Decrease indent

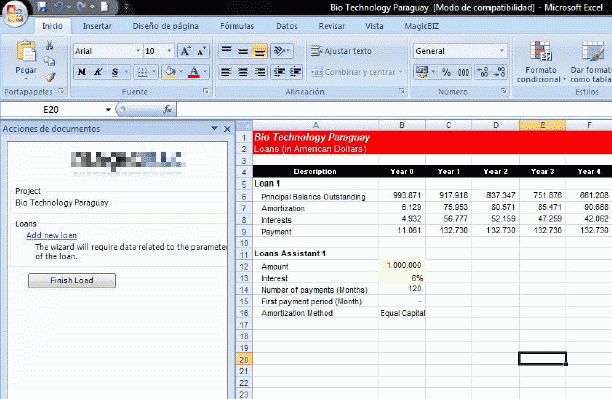pos(279,72)
